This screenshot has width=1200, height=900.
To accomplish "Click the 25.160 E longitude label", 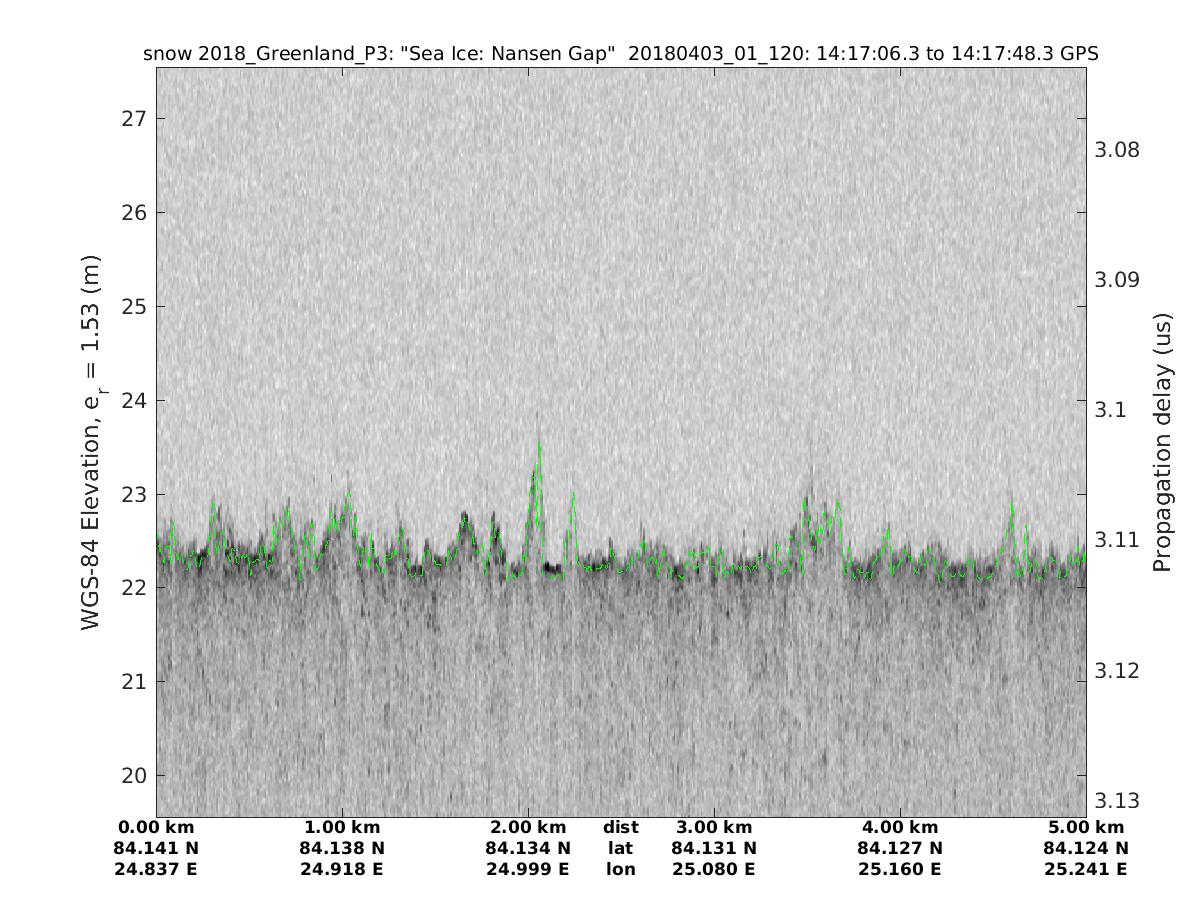I will tap(900, 870).
